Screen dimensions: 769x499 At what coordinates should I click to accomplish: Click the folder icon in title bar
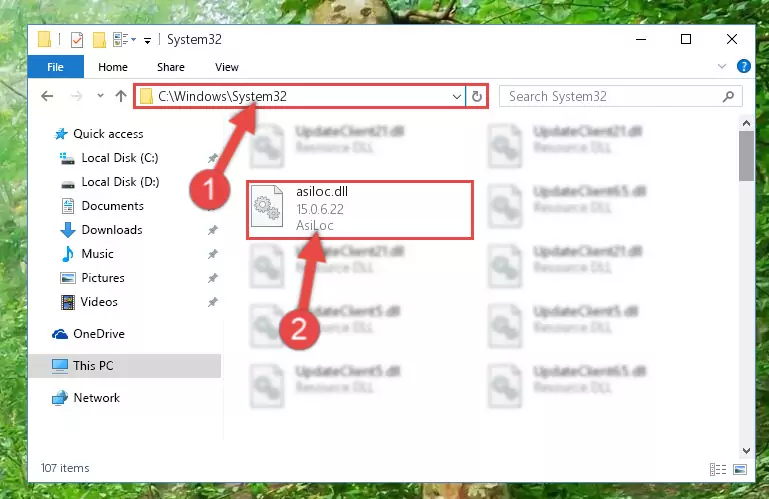pos(44,39)
